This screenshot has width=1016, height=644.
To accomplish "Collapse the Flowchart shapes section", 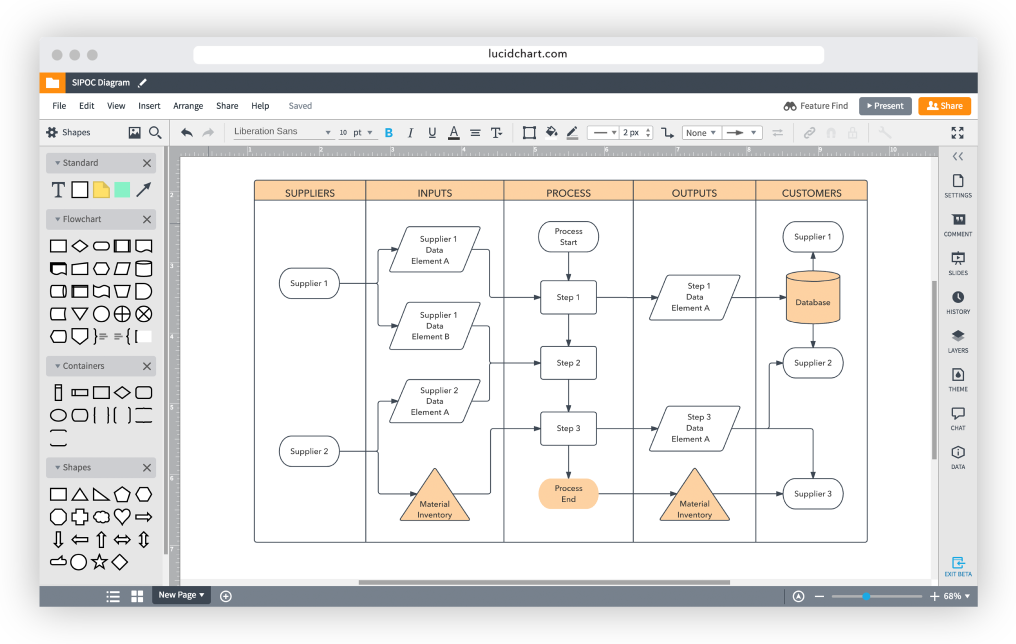I will coord(58,218).
